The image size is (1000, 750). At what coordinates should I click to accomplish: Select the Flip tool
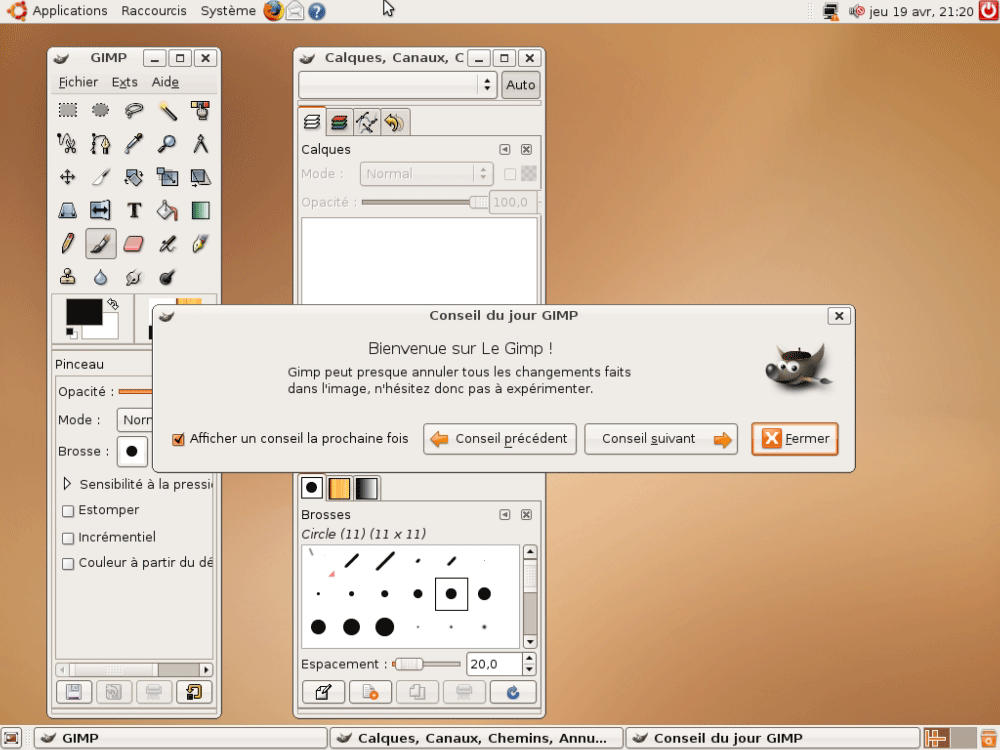(101, 210)
